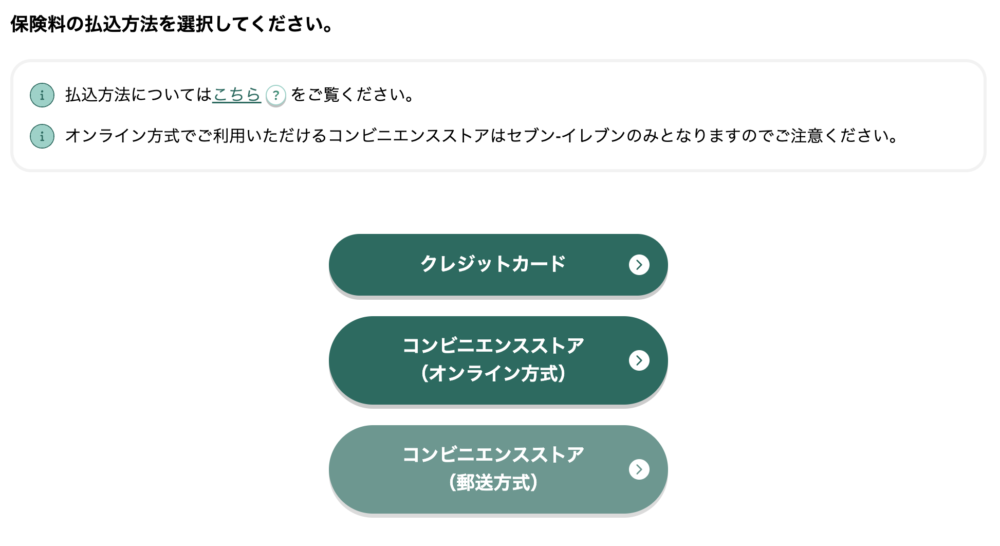Click info icon beside セブン-イレブン notice

click(42, 136)
